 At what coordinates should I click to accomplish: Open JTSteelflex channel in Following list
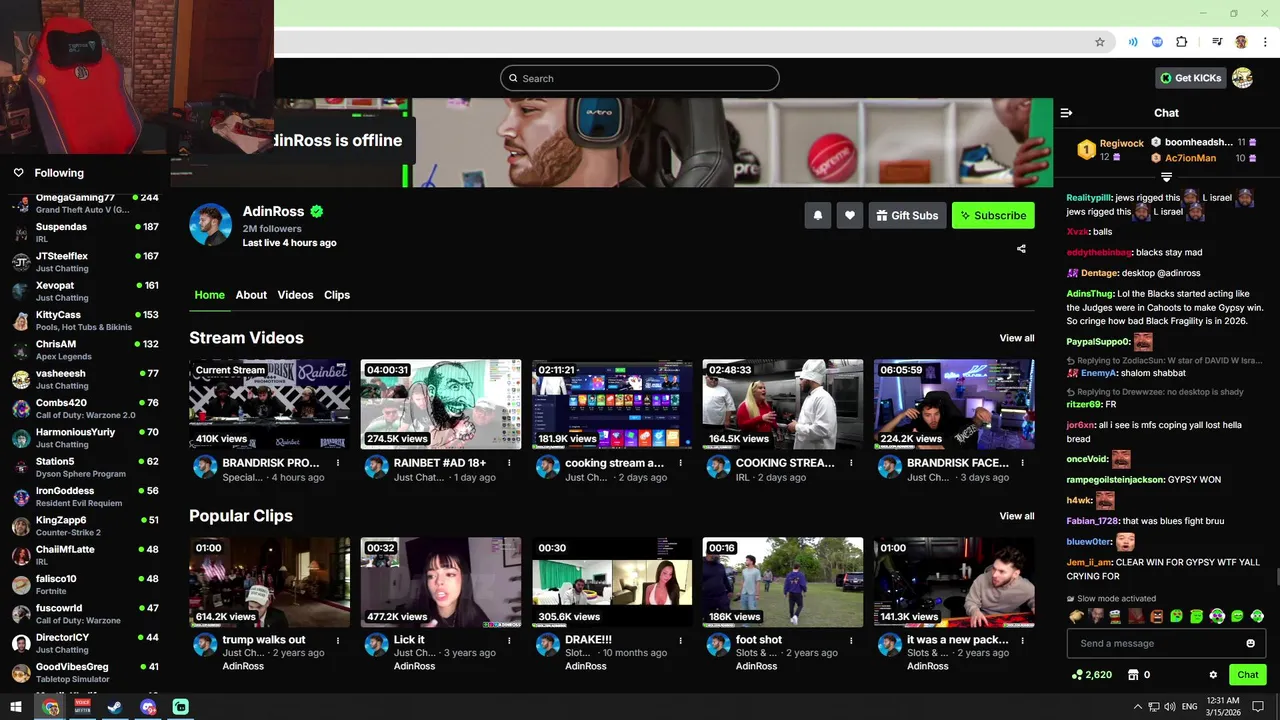[85, 262]
